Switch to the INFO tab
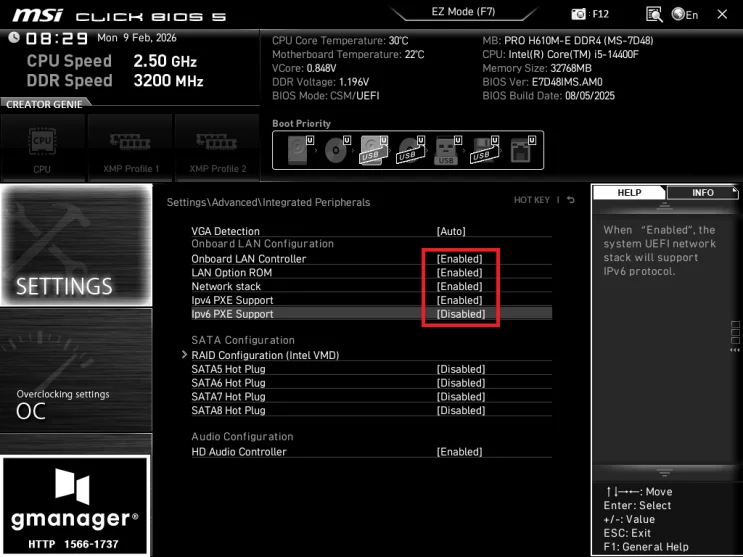 click(703, 192)
